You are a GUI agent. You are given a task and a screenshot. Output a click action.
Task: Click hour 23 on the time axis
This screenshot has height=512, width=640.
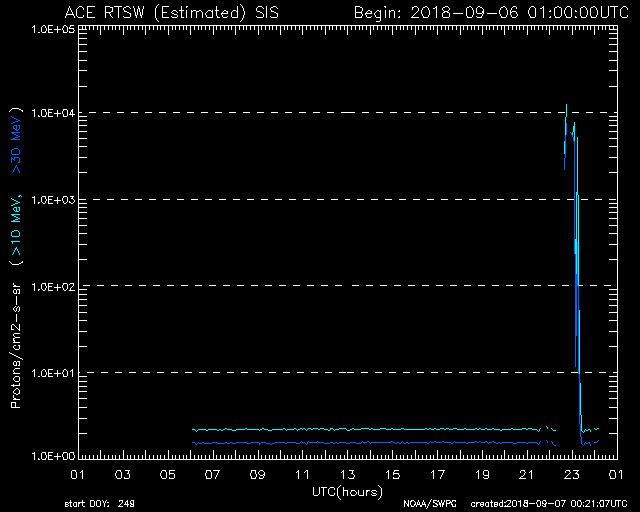[572, 474]
